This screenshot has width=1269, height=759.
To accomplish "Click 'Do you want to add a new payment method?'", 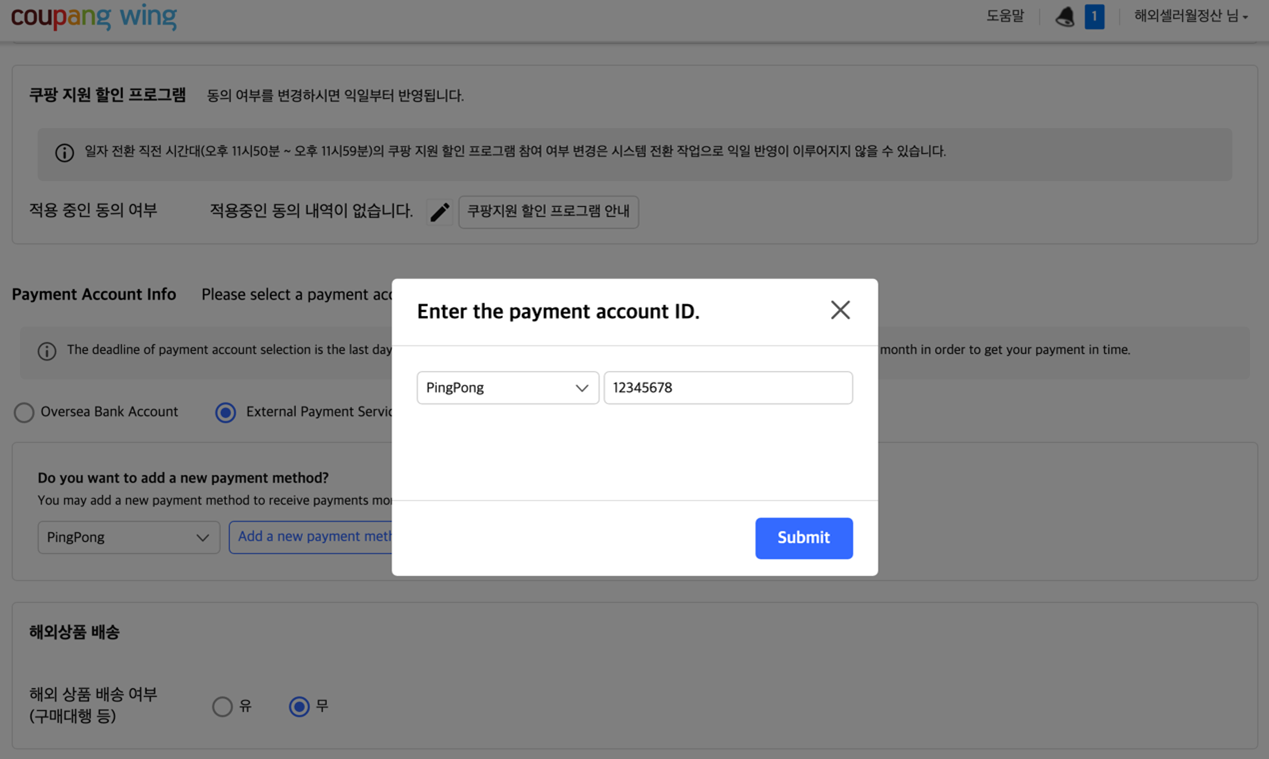I will click(x=183, y=478).
